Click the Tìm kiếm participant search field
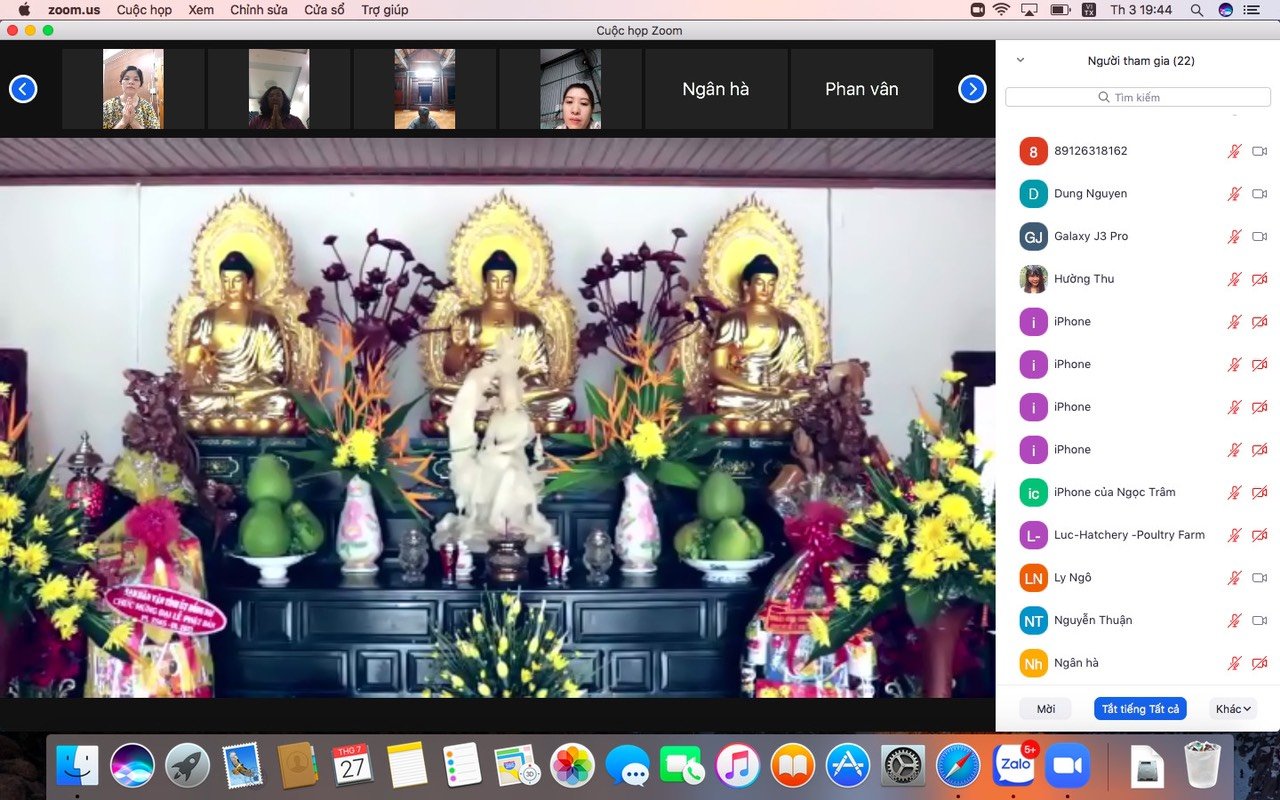 pos(1136,97)
